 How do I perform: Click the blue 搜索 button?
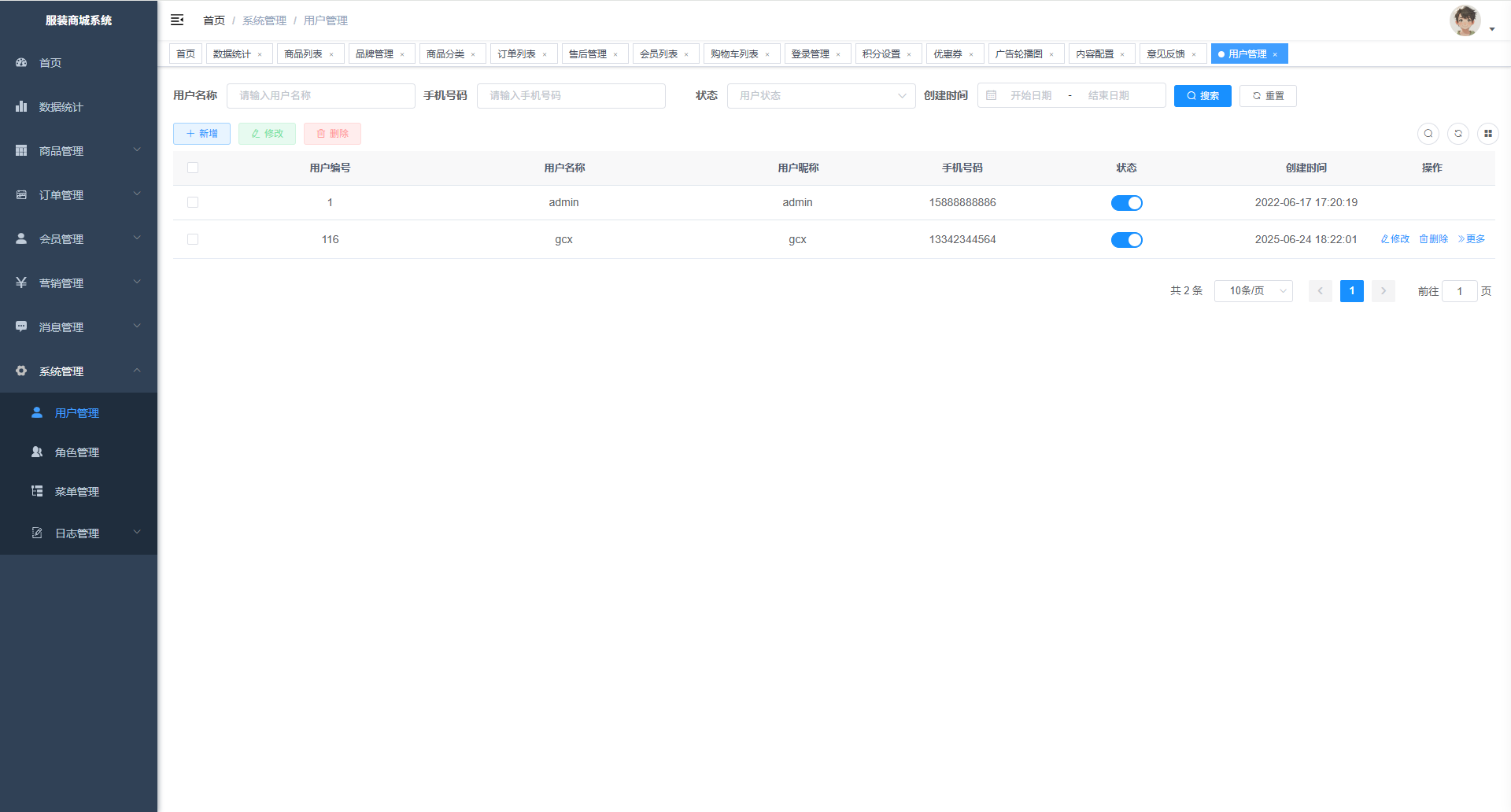pyautogui.click(x=1202, y=95)
